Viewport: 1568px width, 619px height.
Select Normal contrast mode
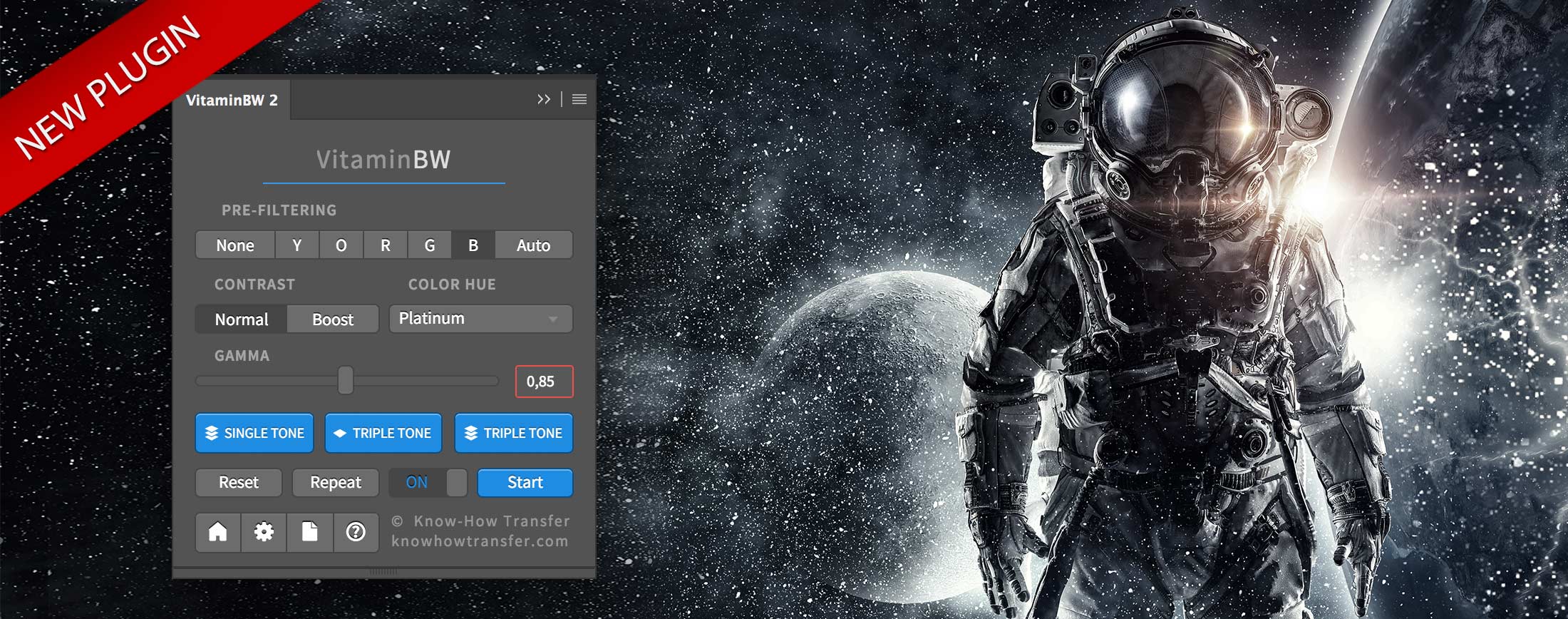pyautogui.click(x=242, y=319)
